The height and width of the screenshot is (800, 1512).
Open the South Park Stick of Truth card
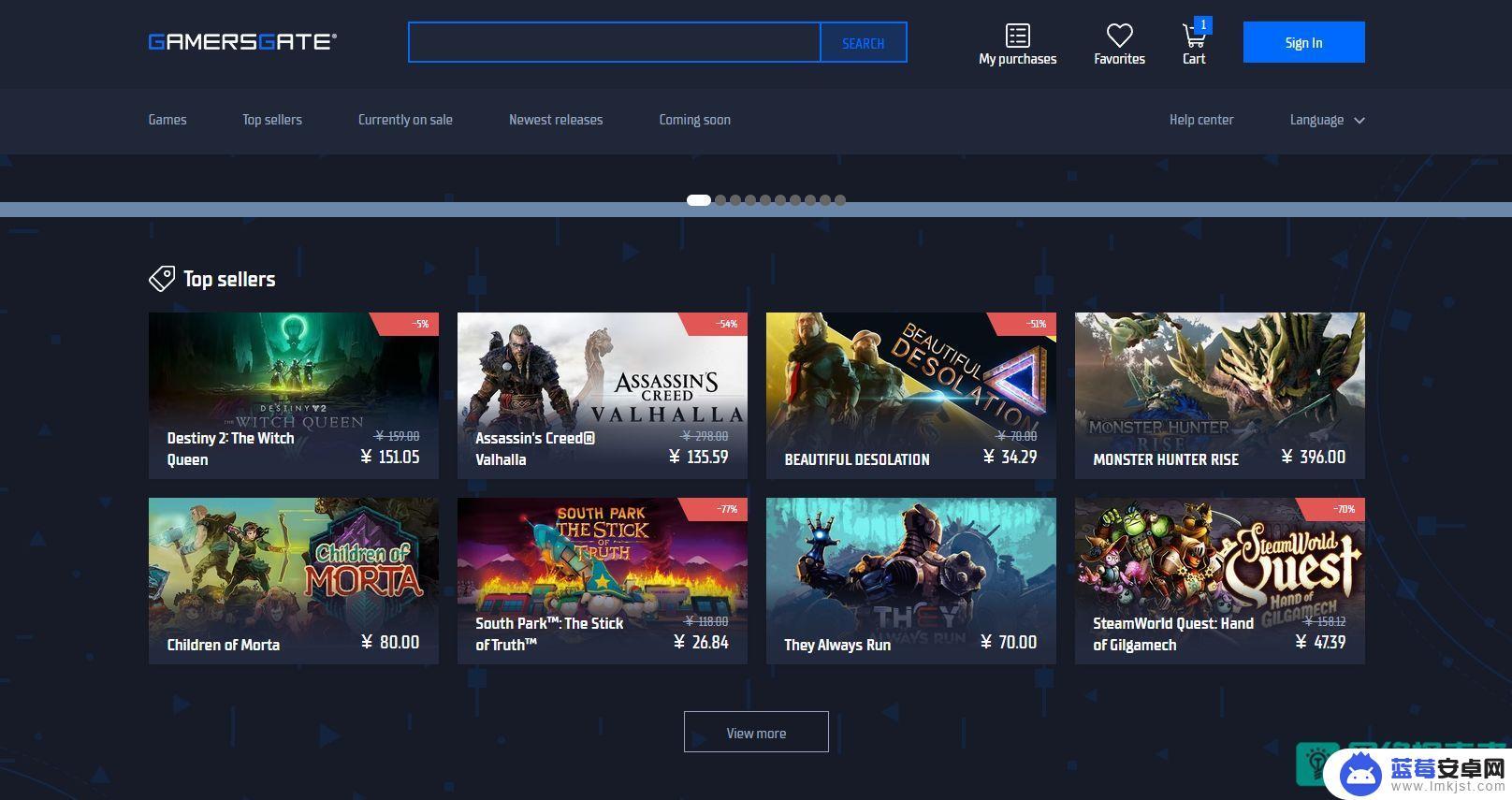603,581
